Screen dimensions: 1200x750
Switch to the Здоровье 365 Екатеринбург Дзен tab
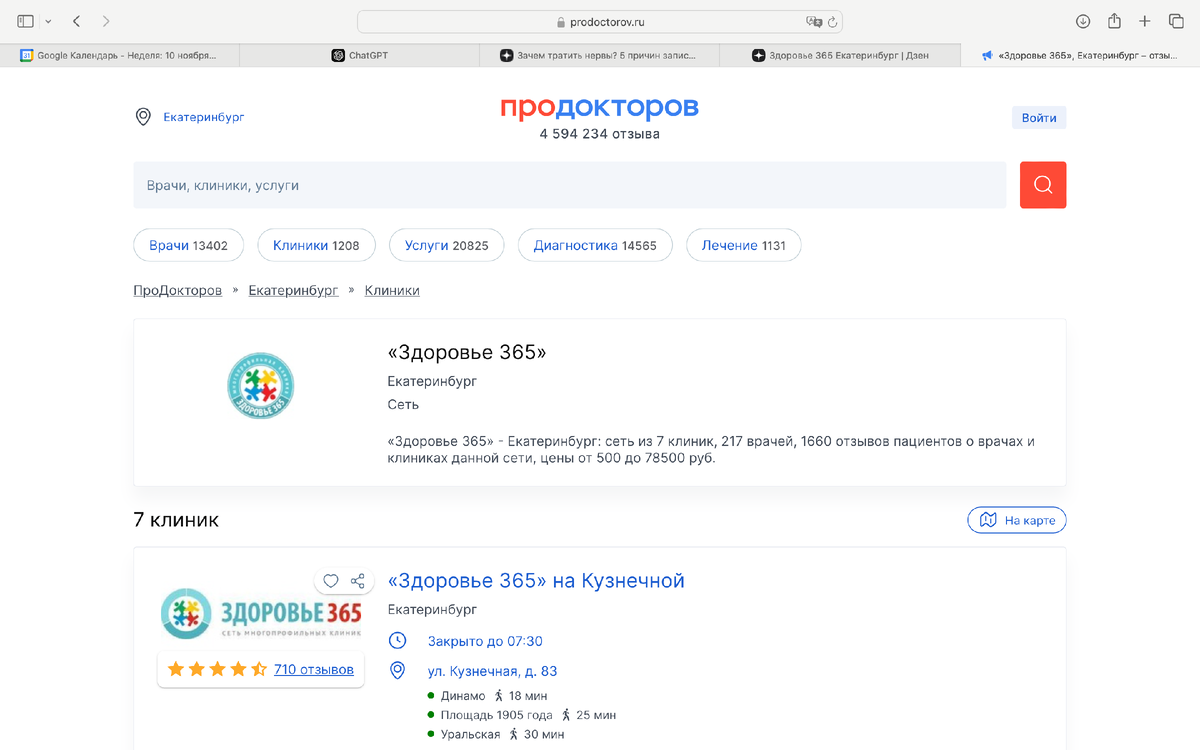click(x=840, y=55)
